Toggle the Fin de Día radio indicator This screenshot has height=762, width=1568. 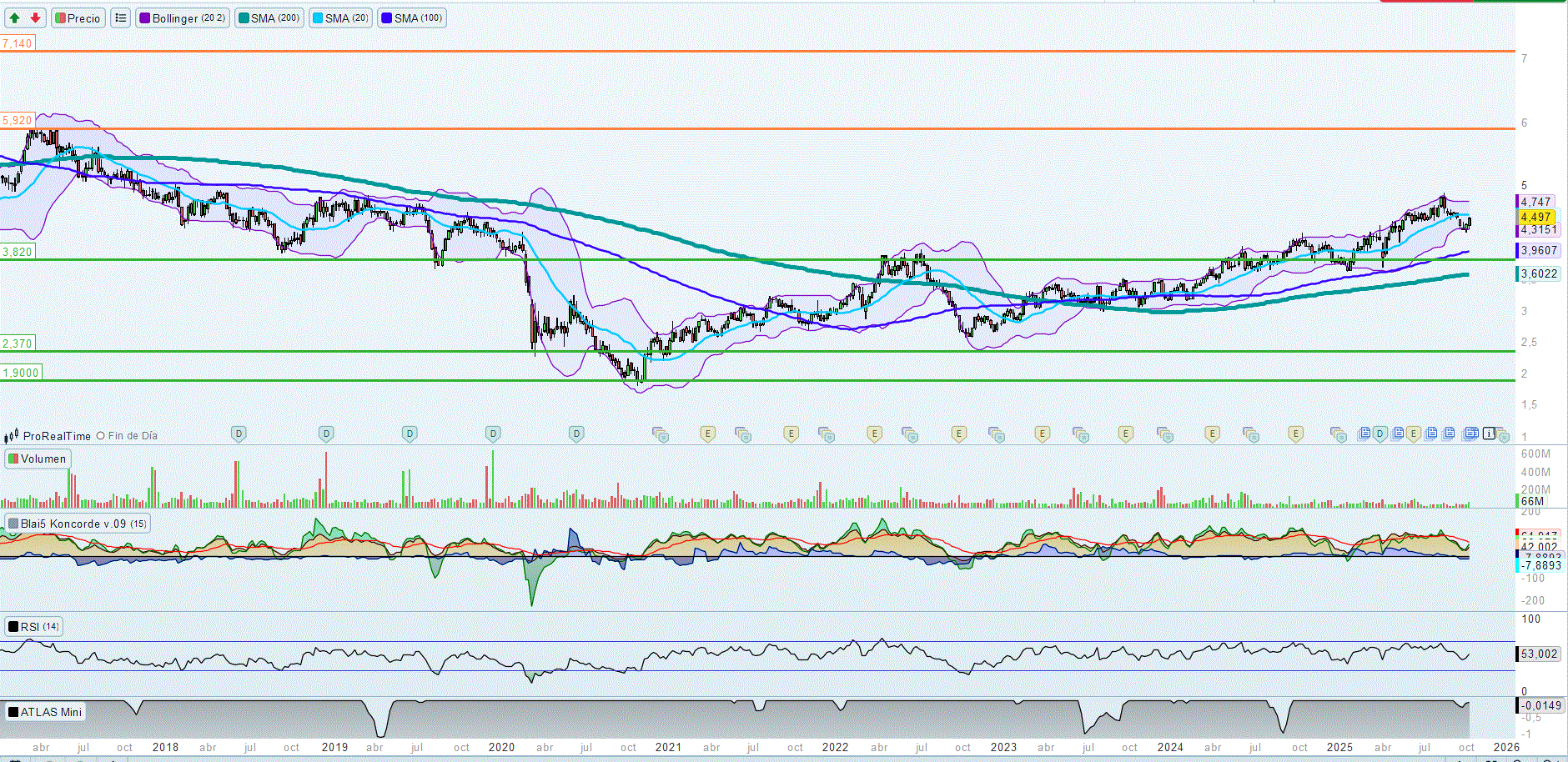pos(101,436)
